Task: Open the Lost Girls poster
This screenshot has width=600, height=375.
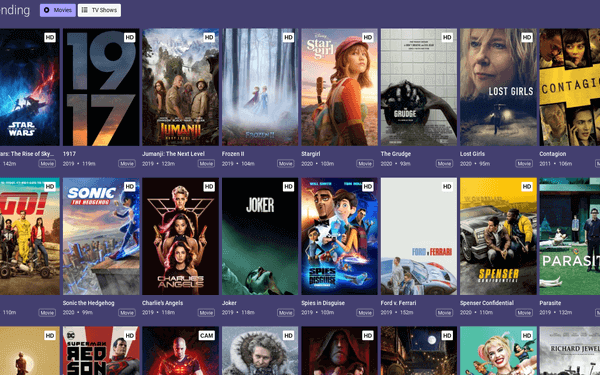Action: (x=499, y=87)
